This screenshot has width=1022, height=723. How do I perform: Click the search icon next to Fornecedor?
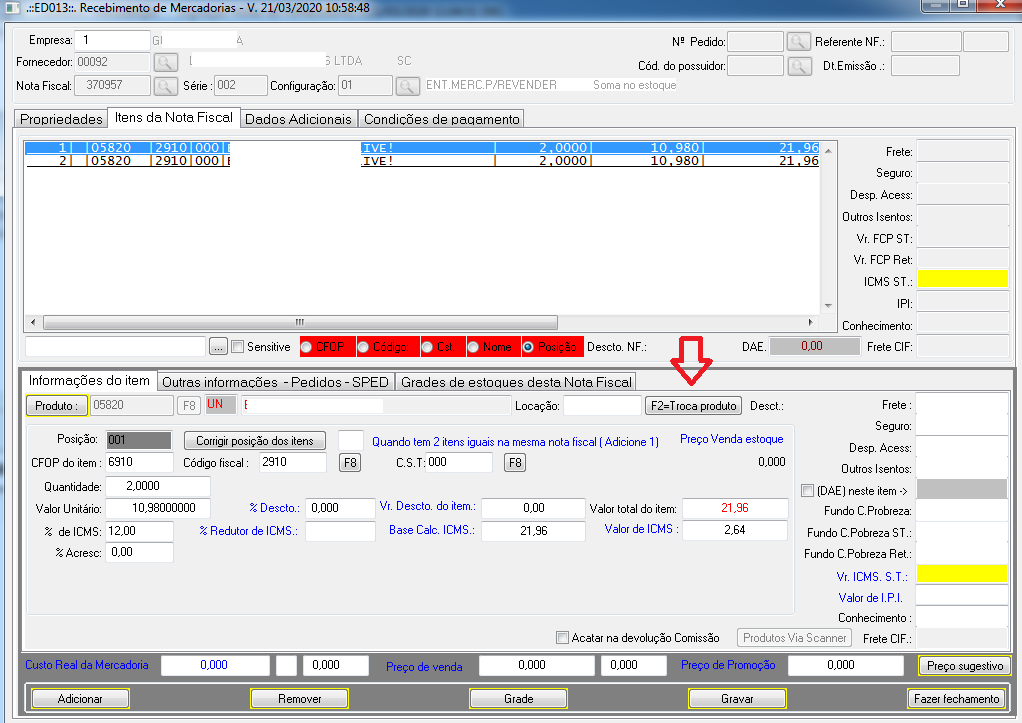click(165, 61)
